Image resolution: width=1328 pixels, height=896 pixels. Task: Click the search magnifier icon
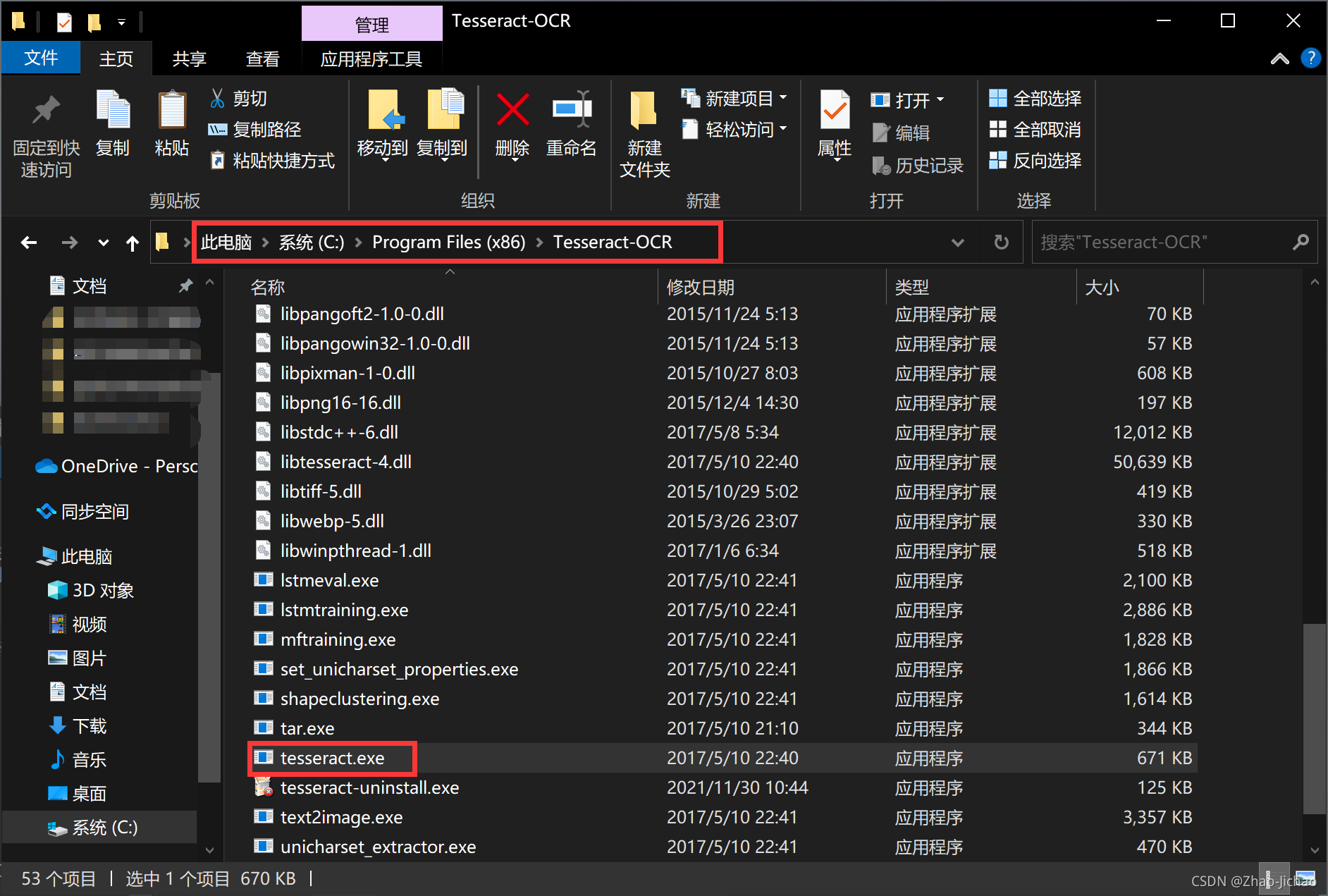coord(1301,243)
